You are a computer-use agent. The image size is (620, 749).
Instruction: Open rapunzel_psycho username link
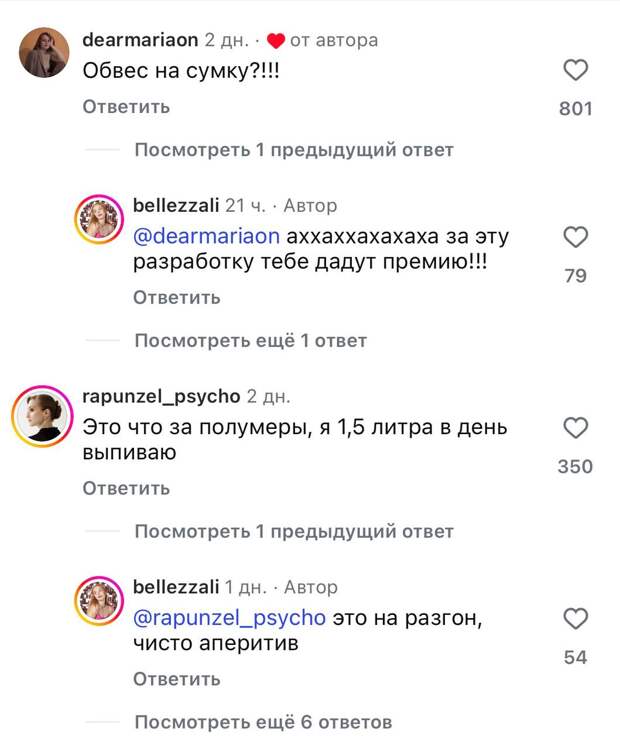161,397
